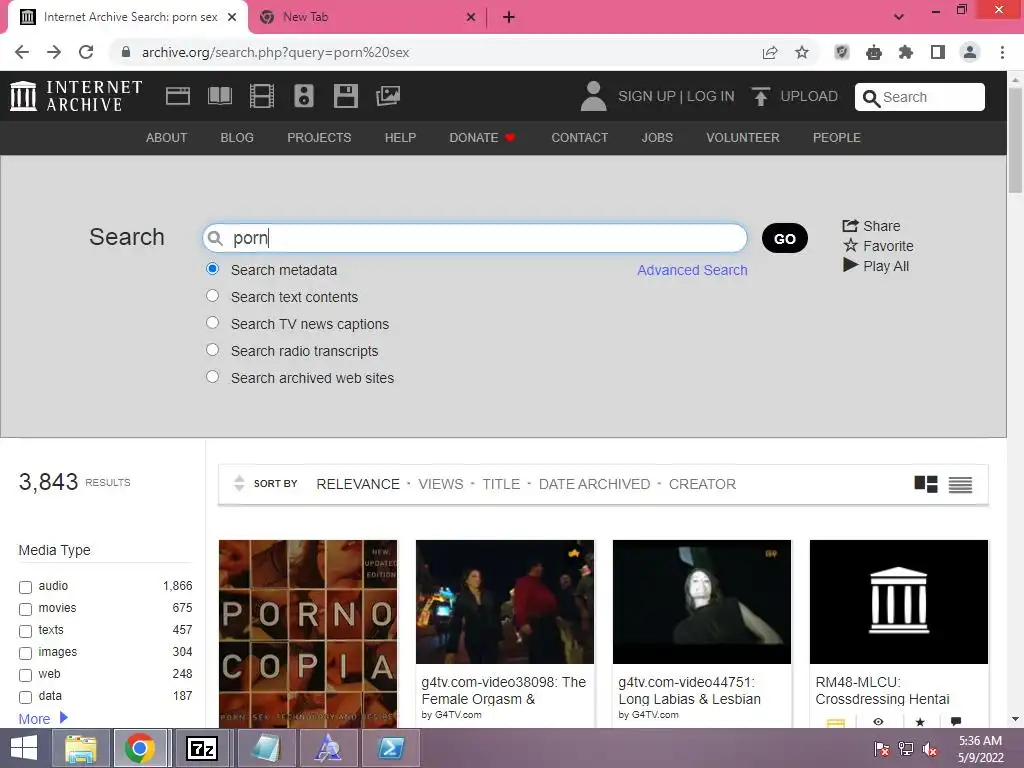
Task: Select Search radio transcripts option
Action: point(212,349)
